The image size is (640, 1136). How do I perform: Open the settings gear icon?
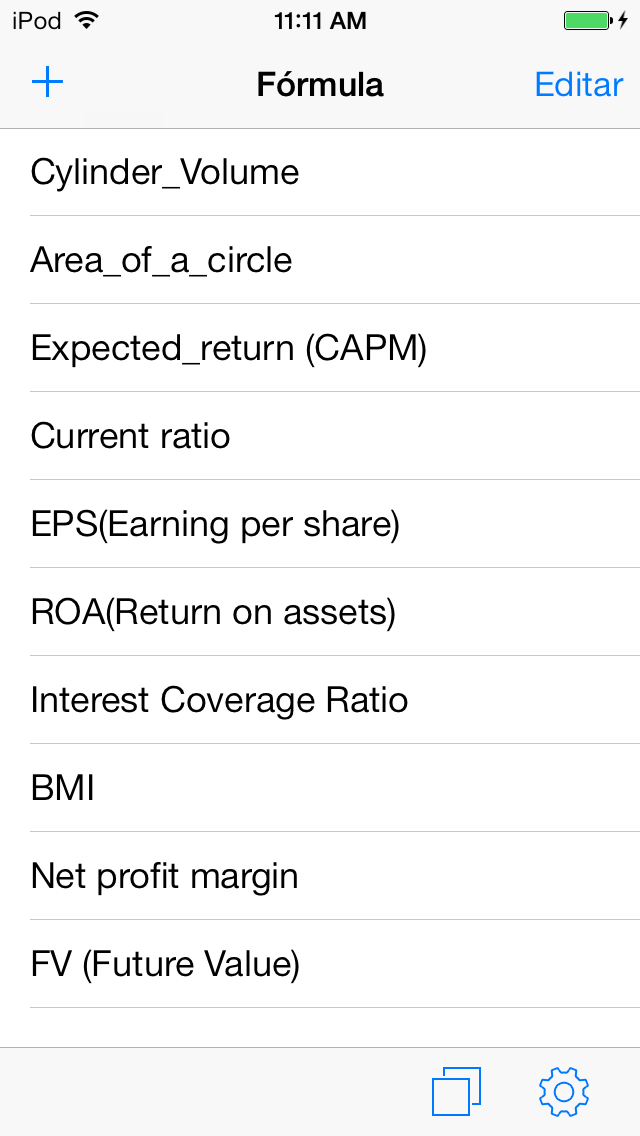pyautogui.click(x=563, y=1091)
